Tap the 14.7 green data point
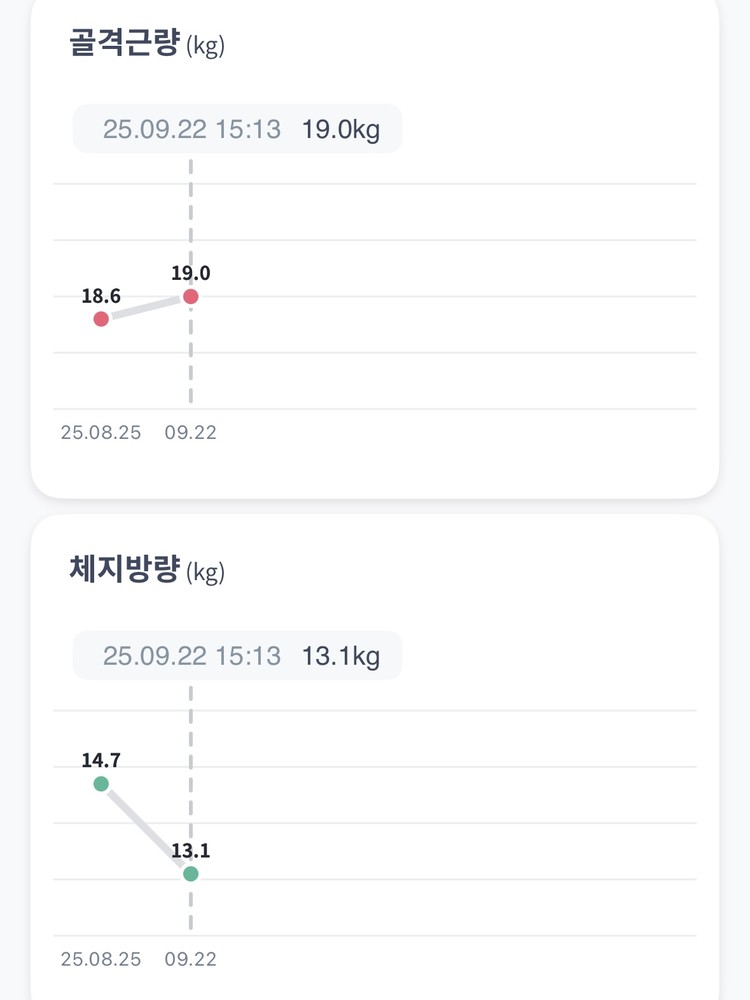This screenshot has width=750, height=1000. click(101, 784)
